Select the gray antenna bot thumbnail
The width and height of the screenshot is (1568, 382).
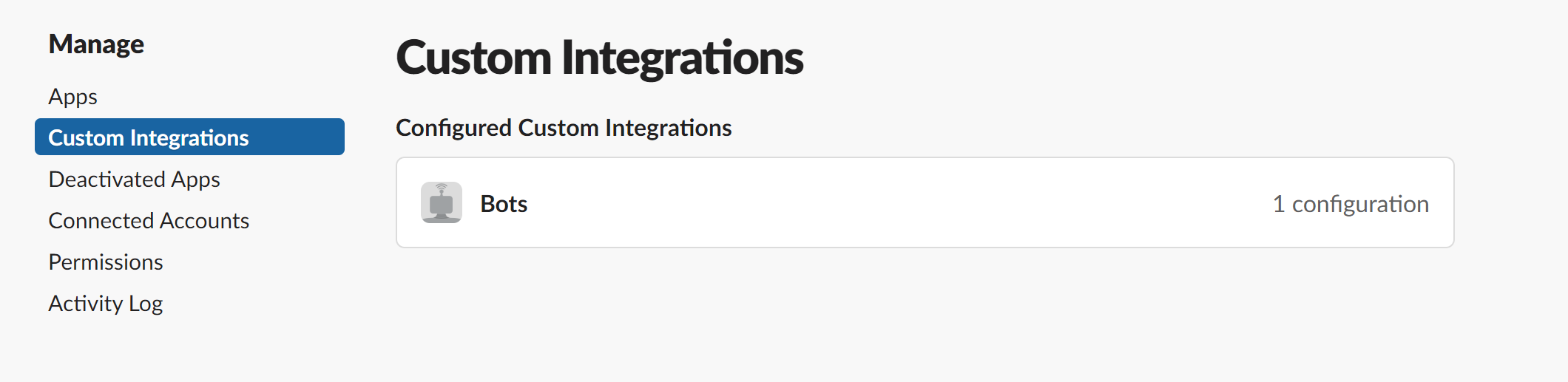tap(442, 202)
